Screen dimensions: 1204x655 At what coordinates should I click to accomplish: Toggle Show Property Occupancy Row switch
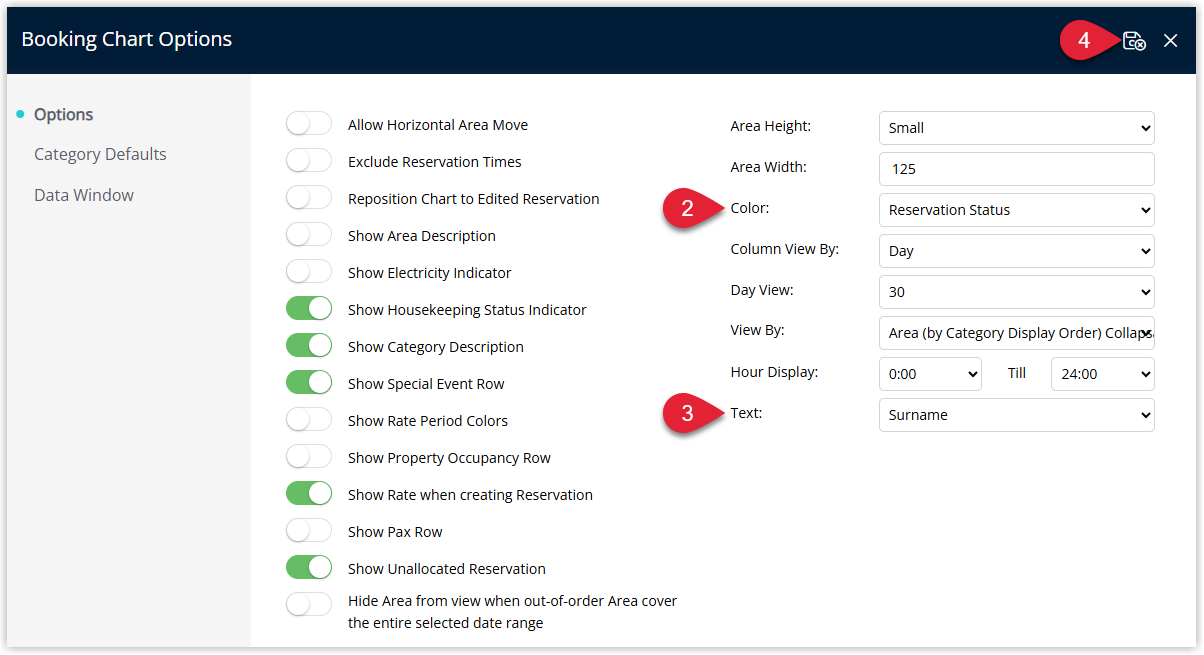(308, 457)
